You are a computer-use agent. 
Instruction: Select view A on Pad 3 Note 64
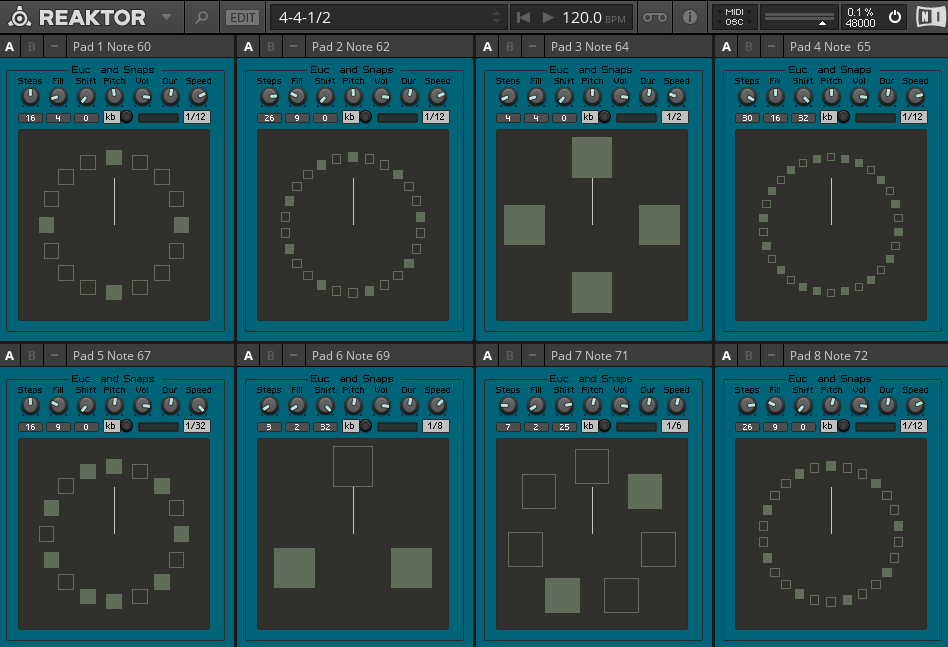click(487, 46)
